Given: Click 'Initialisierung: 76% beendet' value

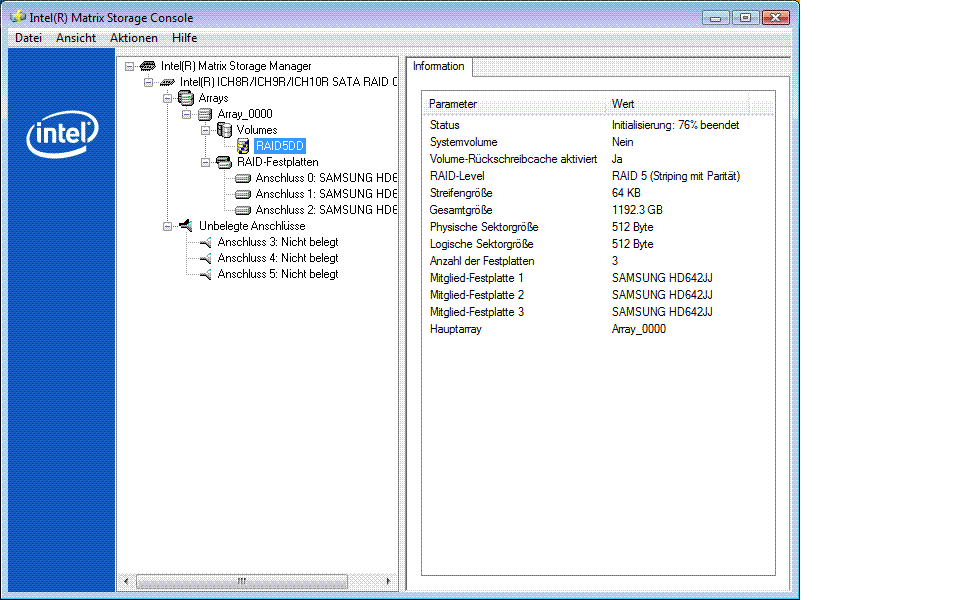Looking at the screenshot, I should point(675,125).
